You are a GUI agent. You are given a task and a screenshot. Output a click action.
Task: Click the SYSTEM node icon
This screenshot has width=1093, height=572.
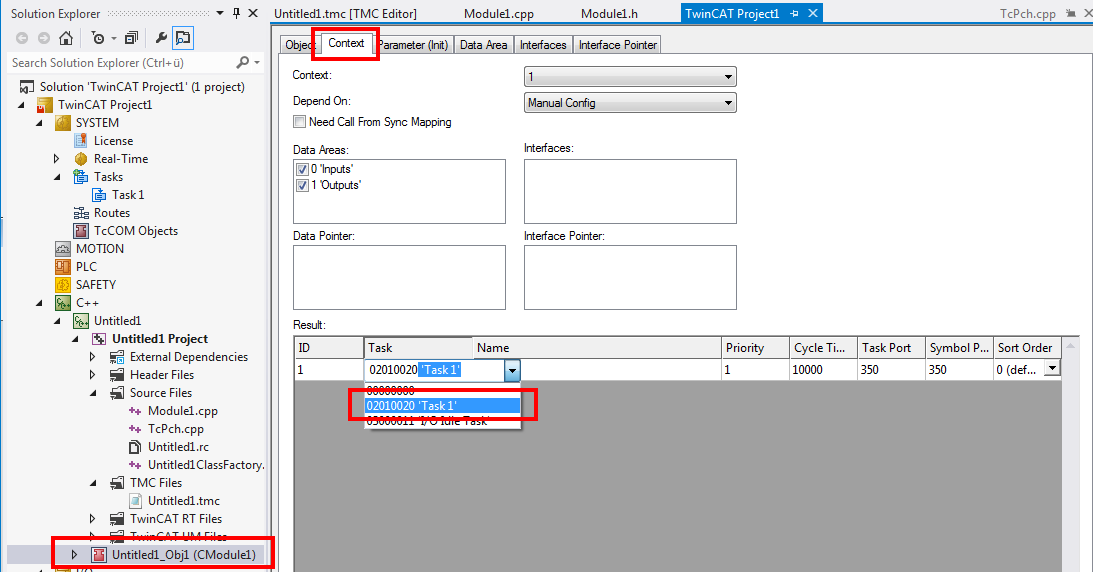point(63,123)
